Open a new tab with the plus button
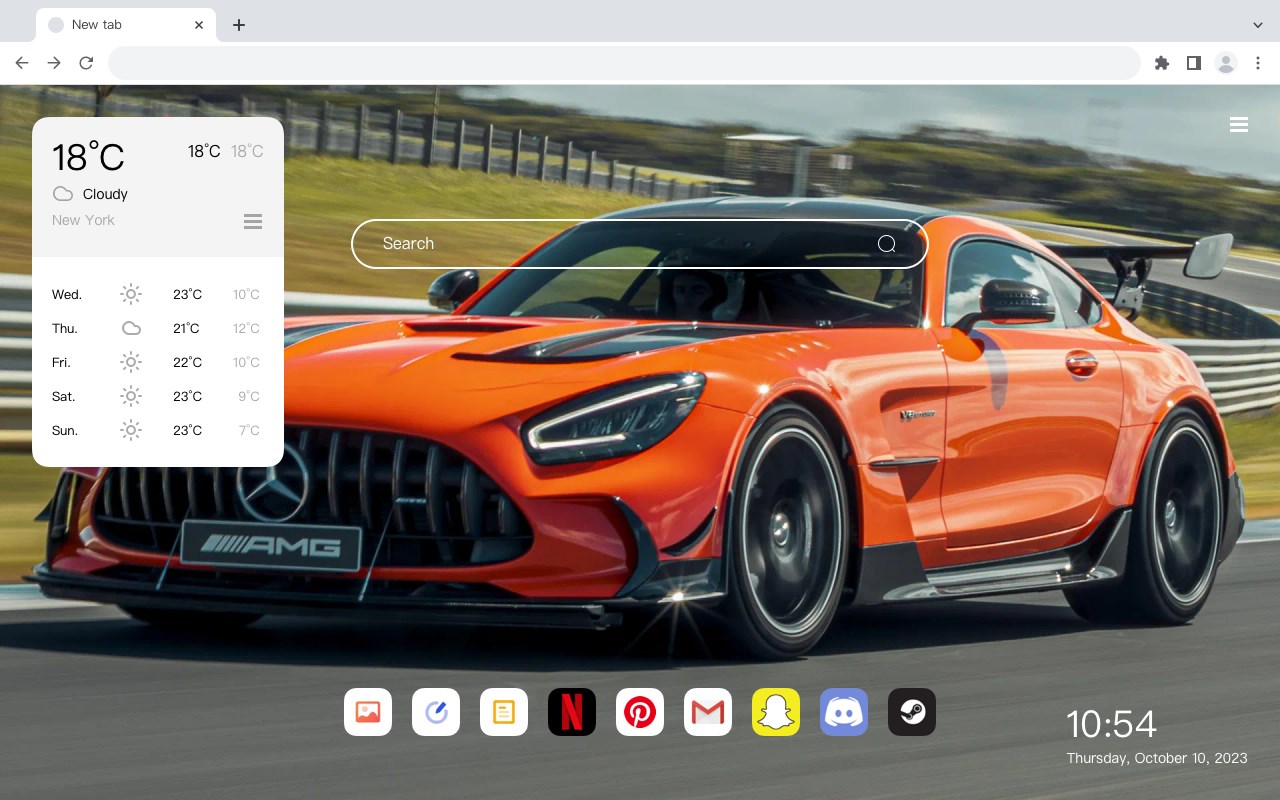 (238, 25)
